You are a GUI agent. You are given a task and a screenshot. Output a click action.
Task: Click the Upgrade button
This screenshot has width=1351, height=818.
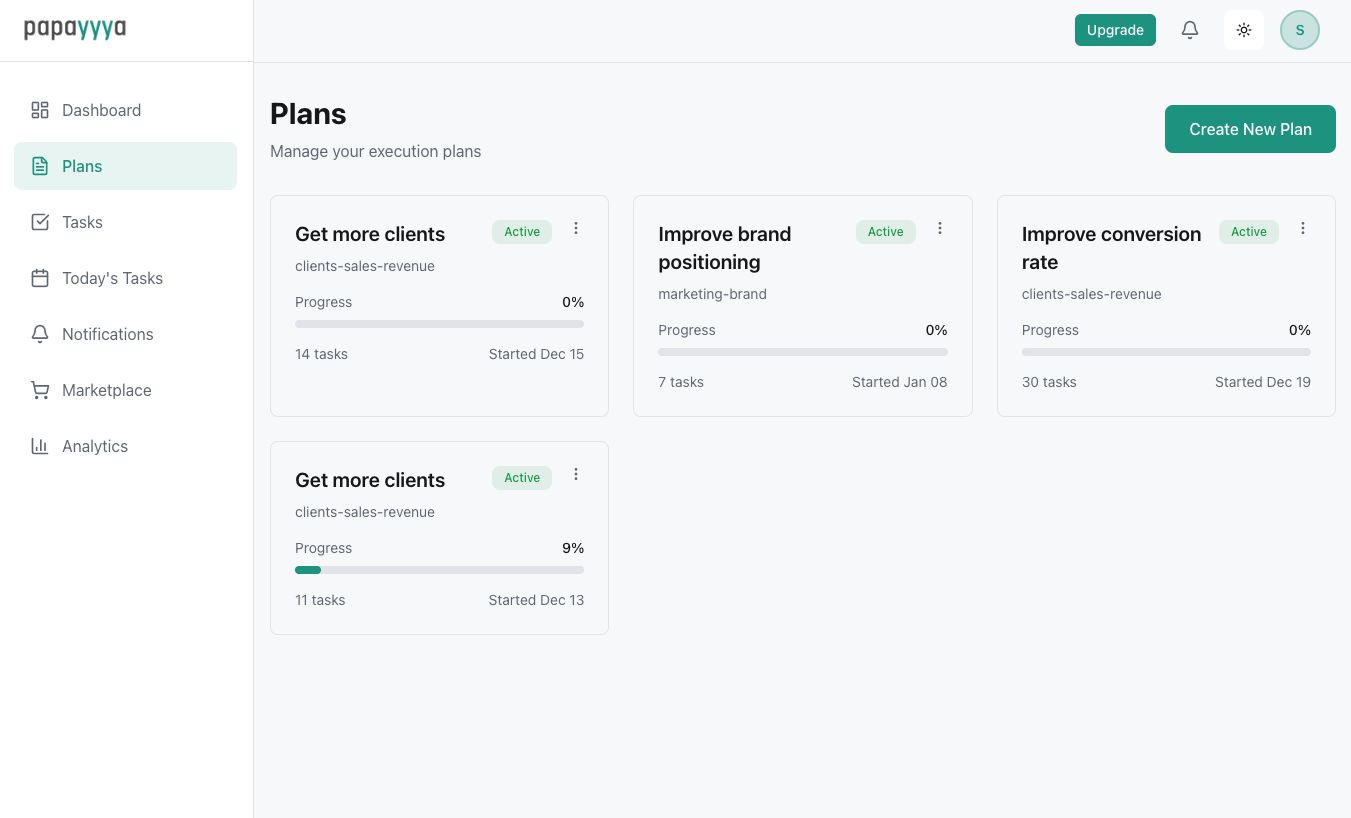click(1115, 30)
